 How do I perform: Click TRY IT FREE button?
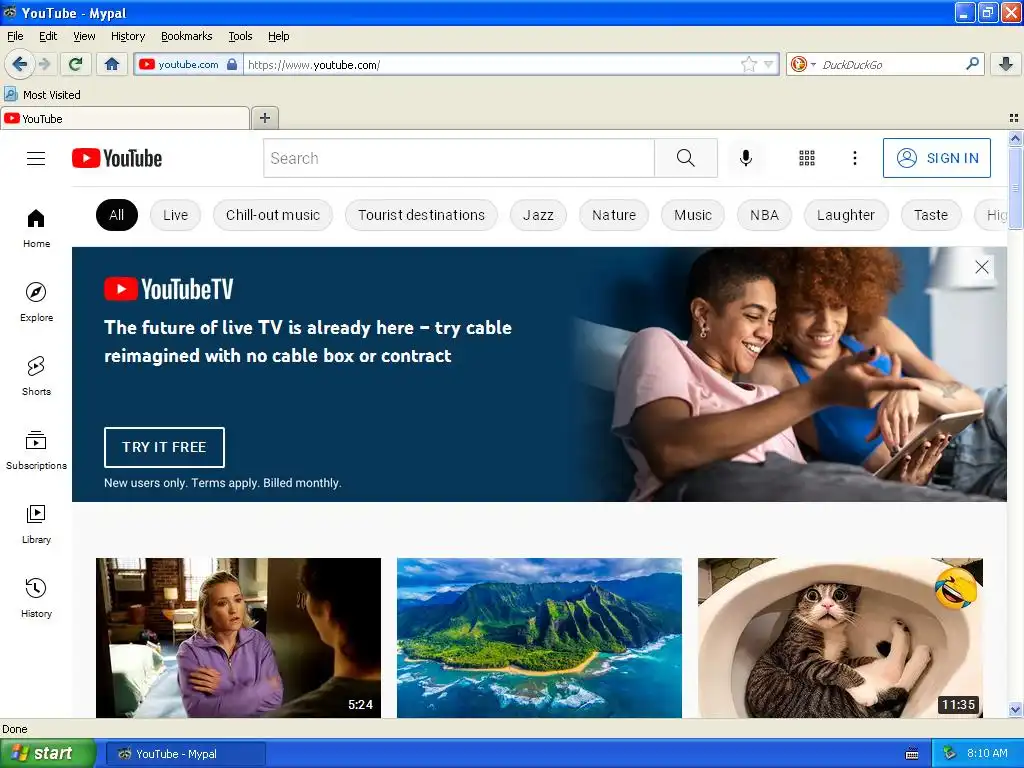(164, 447)
